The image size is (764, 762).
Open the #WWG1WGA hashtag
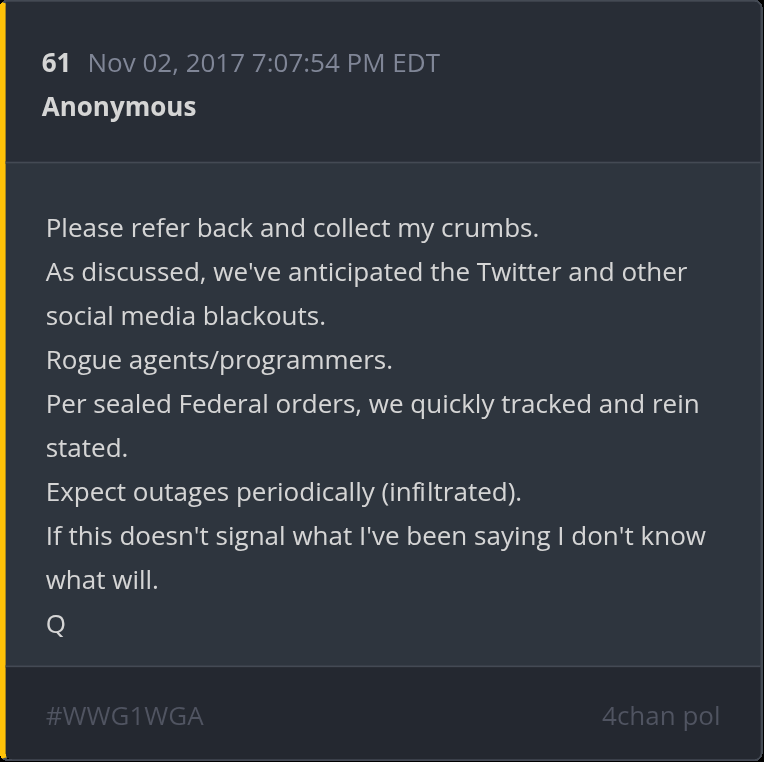[x=124, y=716]
